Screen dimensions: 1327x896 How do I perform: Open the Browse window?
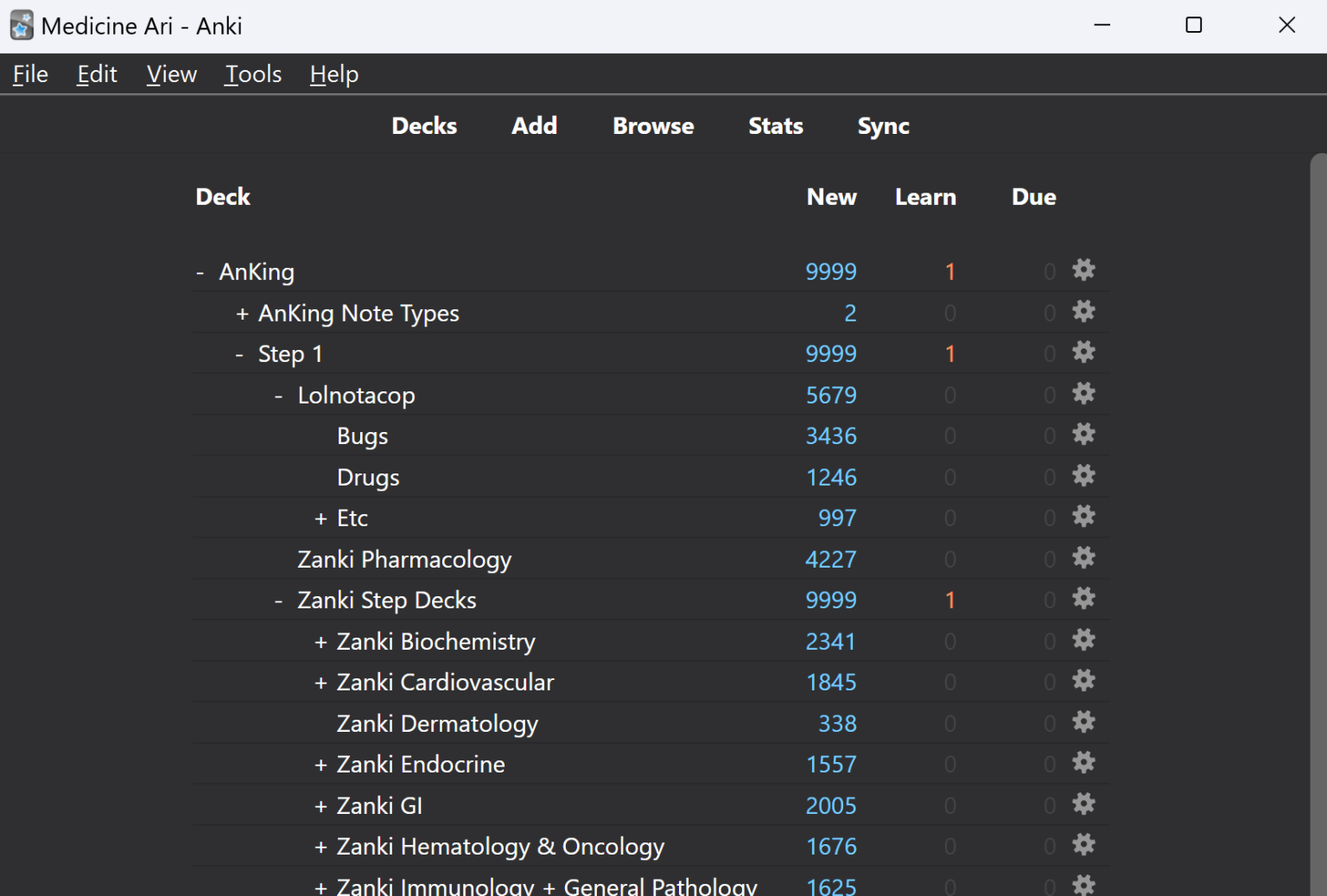[x=653, y=126]
